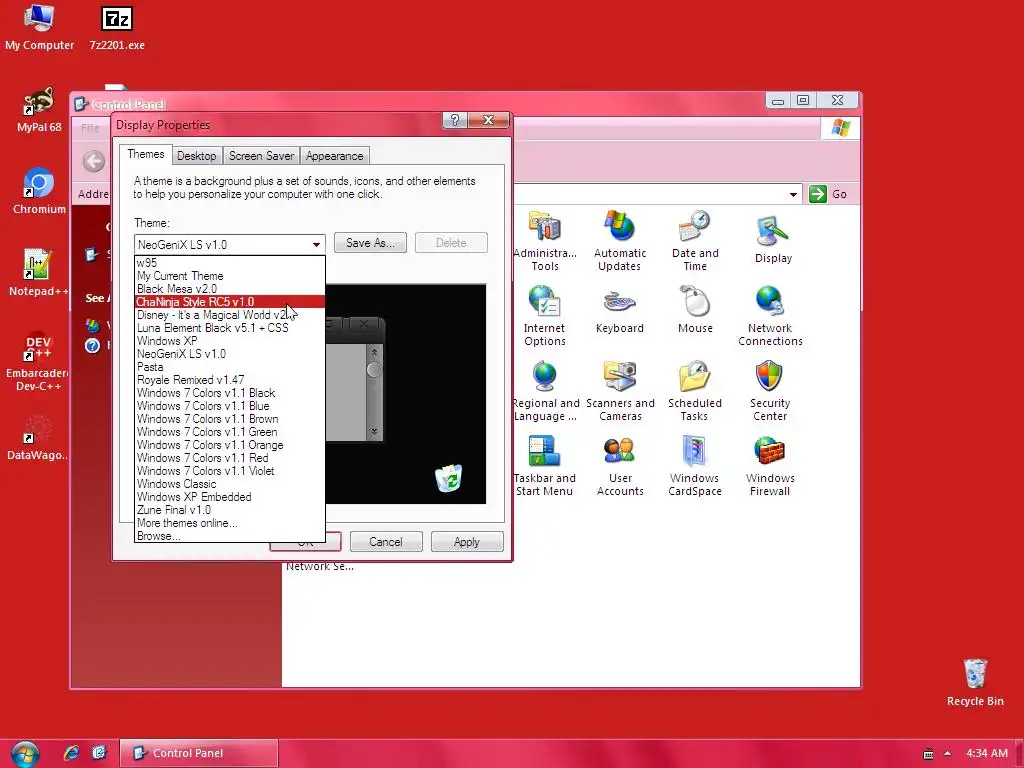
Task: Collapse the Theme combo box arrow
Action: point(316,245)
